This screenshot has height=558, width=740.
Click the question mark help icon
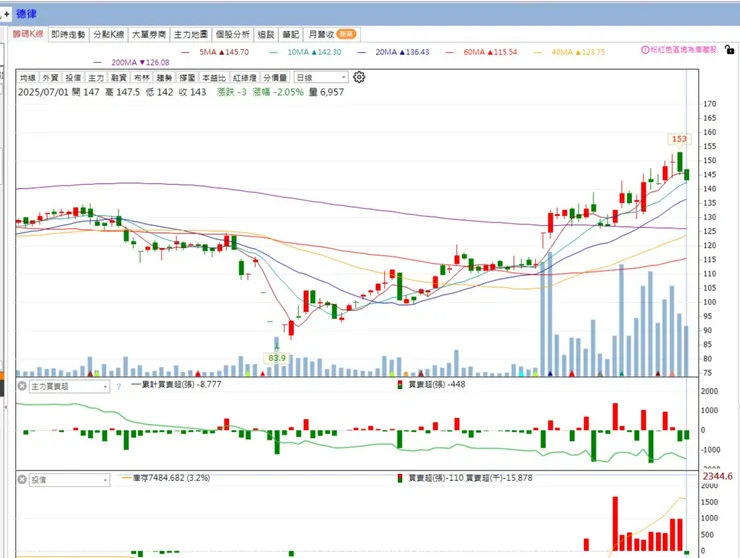(118, 387)
